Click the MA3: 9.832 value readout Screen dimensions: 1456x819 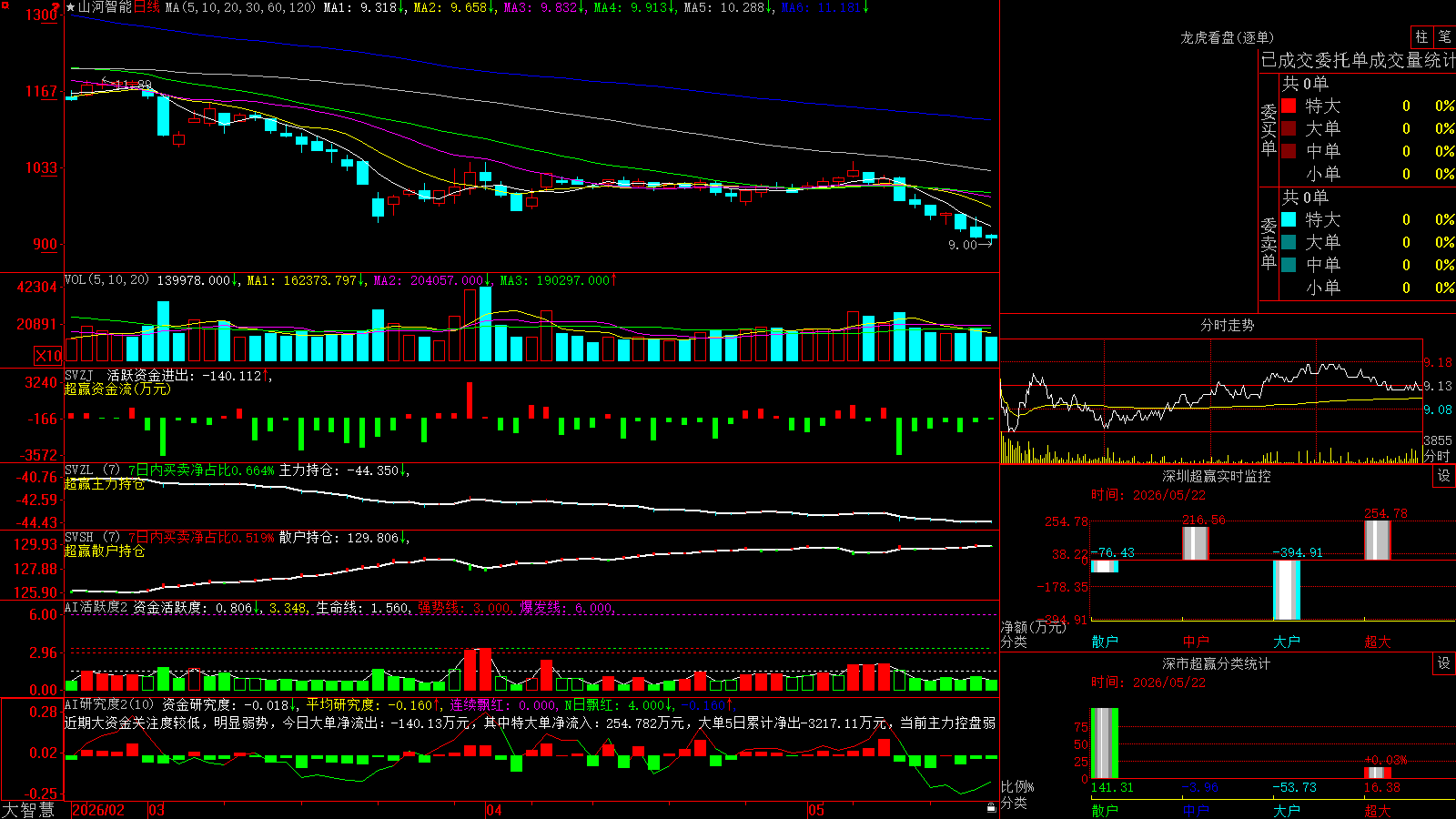click(544, 7)
